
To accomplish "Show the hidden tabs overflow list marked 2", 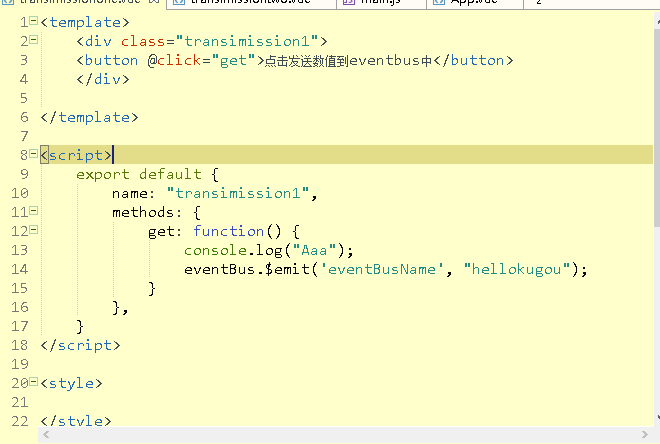I will click(x=540, y=3).
